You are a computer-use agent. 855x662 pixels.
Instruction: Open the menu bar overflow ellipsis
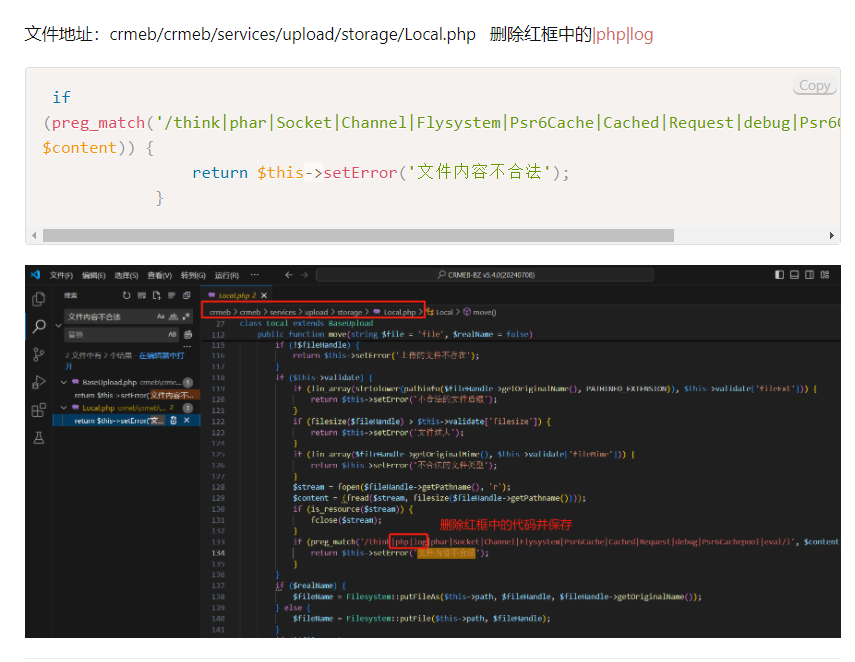[255, 275]
